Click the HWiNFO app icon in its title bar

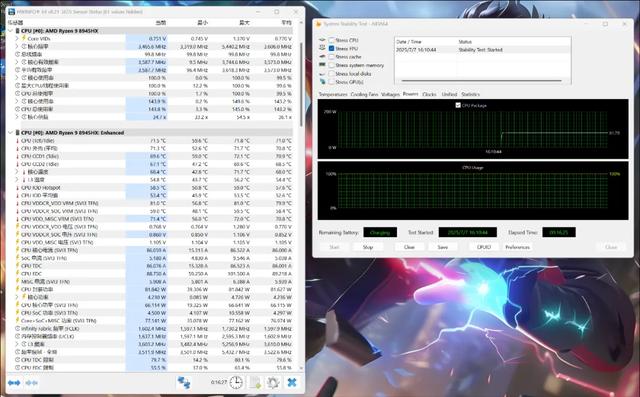pos(11,12)
